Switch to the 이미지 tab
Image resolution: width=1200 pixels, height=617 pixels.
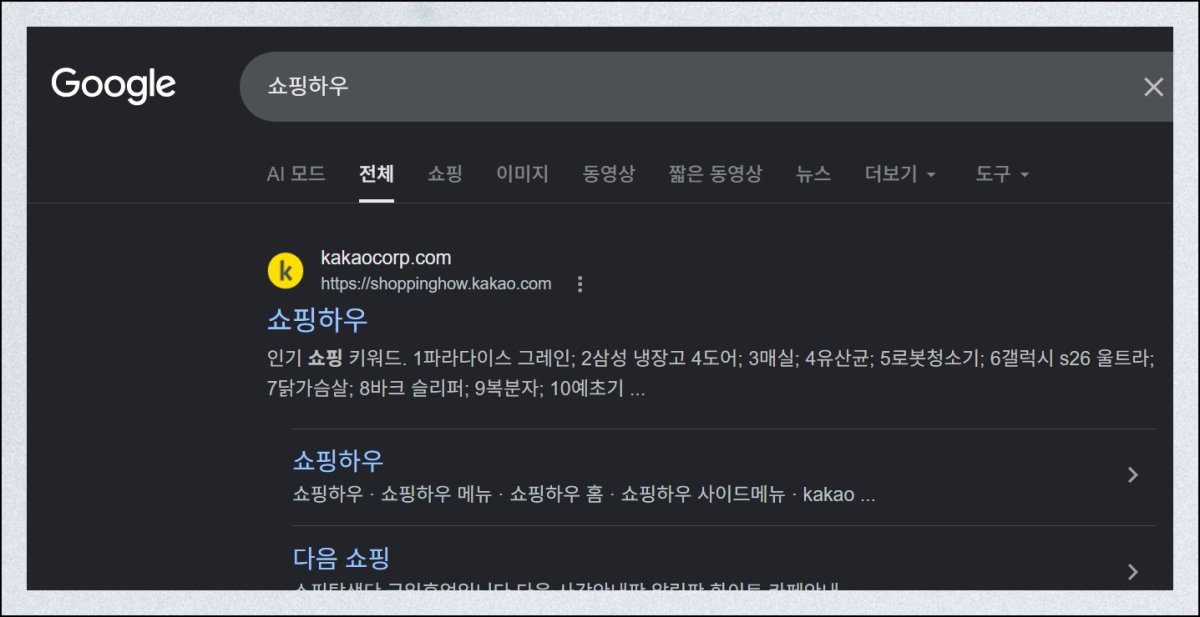pos(522,174)
